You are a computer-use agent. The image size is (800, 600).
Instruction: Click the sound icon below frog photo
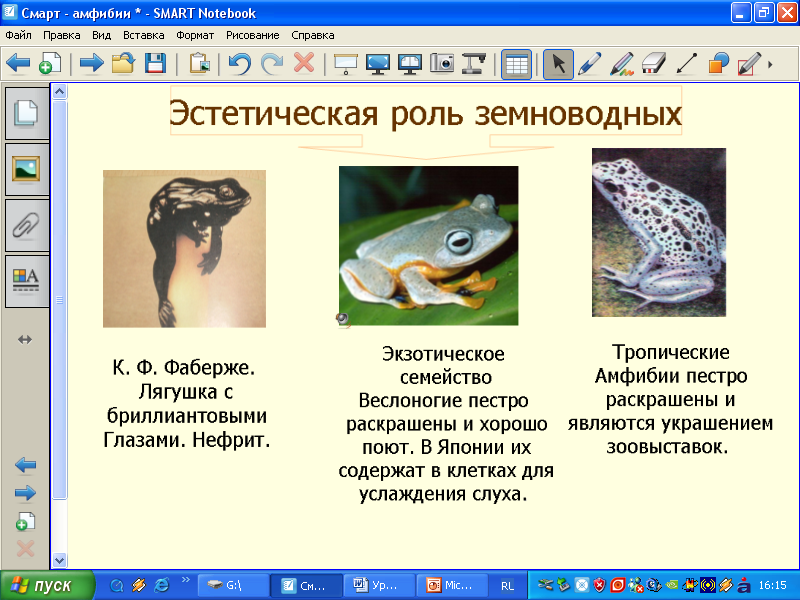(x=343, y=320)
